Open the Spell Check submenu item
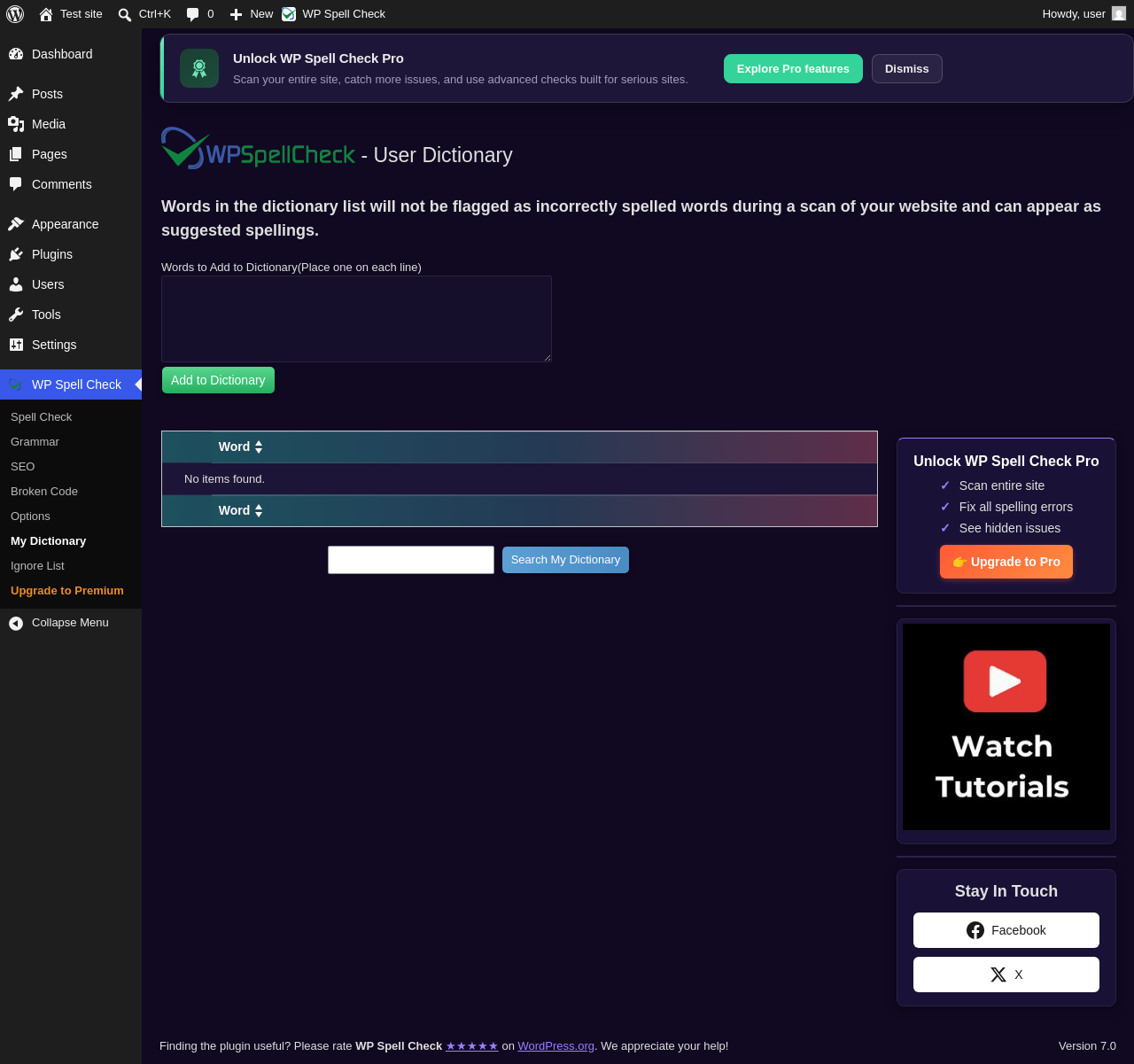Image resolution: width=1134 pixels, height=1064 pixels. click(41, 416)
